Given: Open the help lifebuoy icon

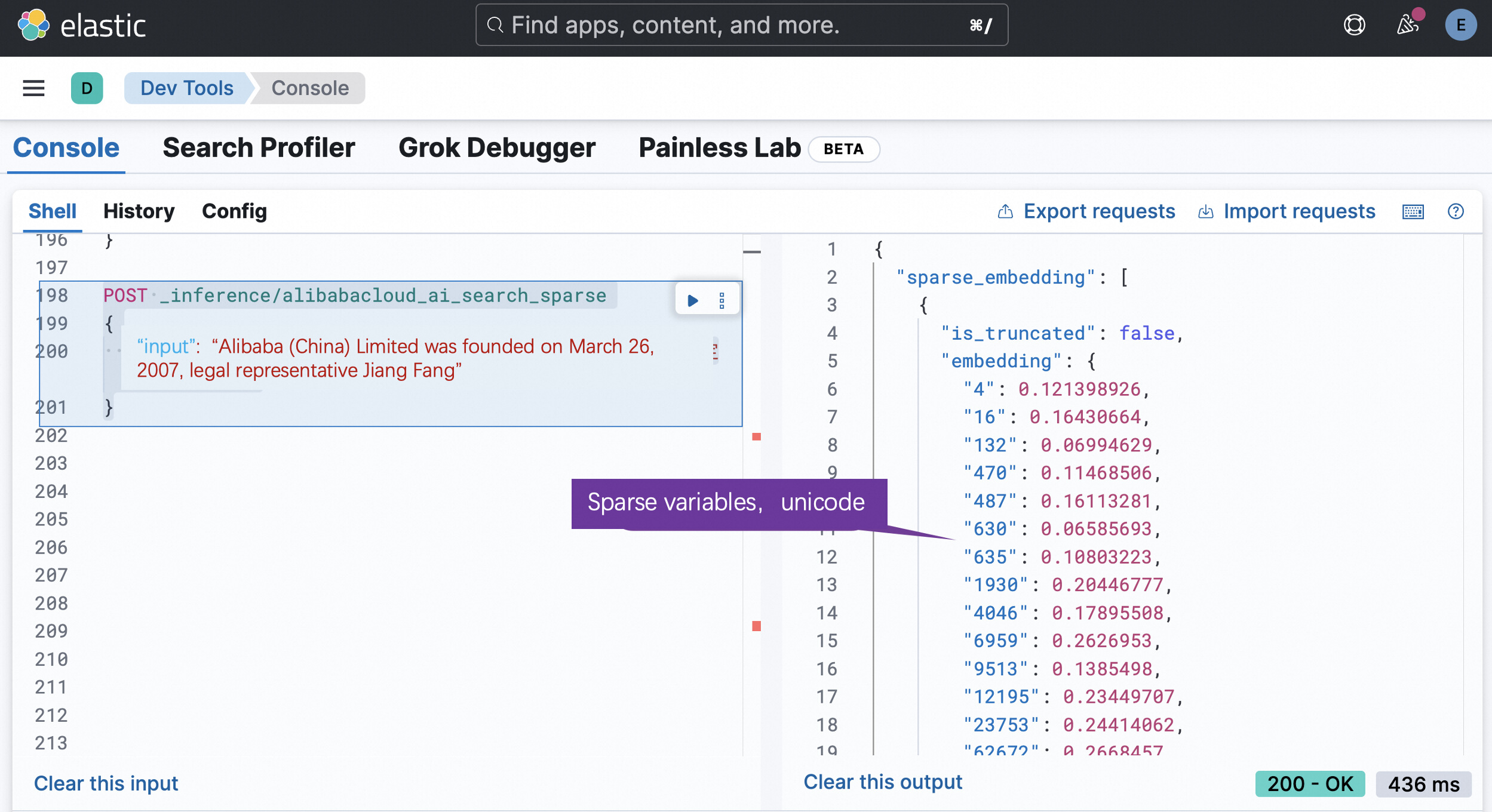Looking at the screenshot, I should [x=1354, y=25].
